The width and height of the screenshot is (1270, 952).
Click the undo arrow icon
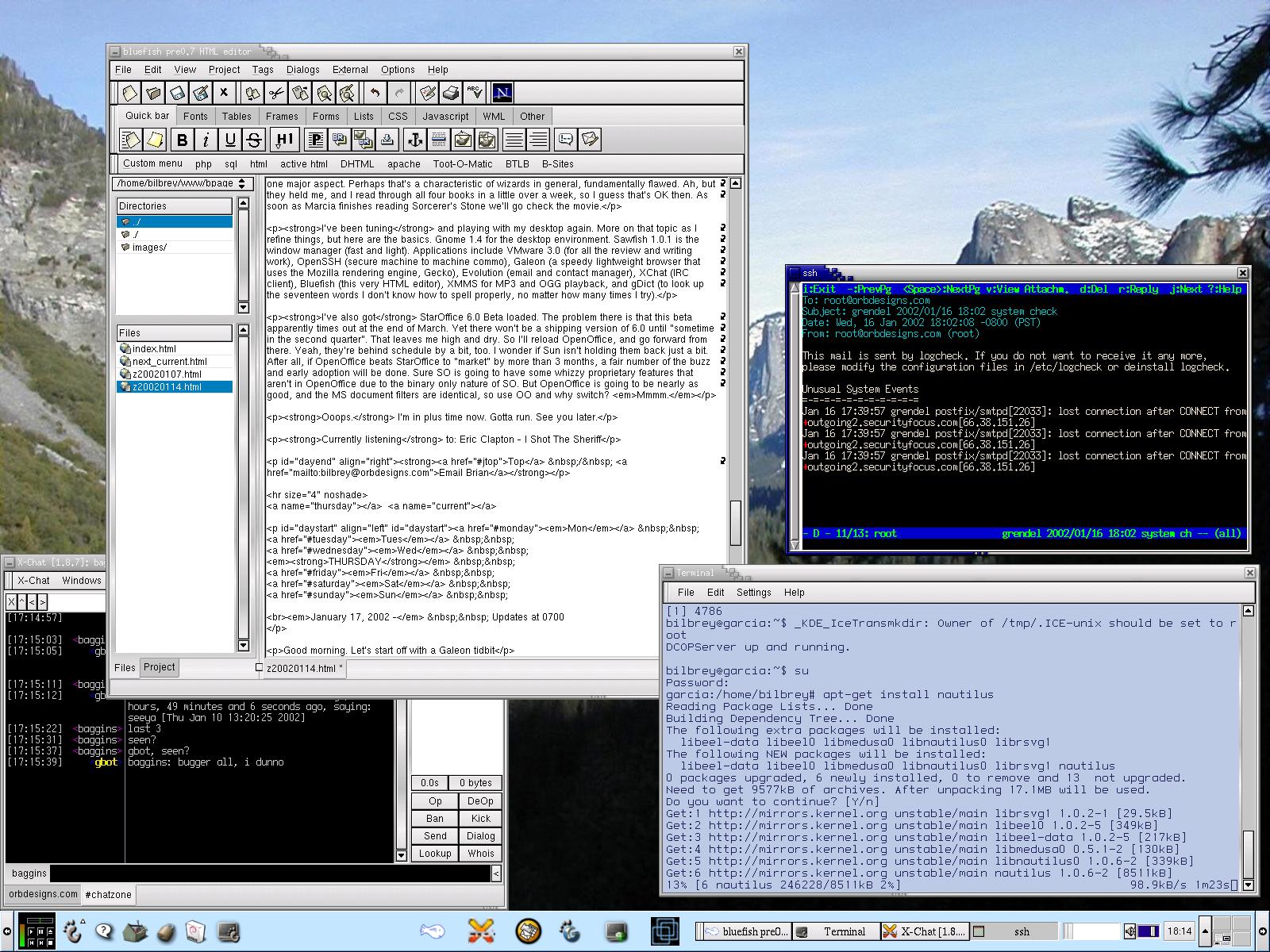(375, 93)
